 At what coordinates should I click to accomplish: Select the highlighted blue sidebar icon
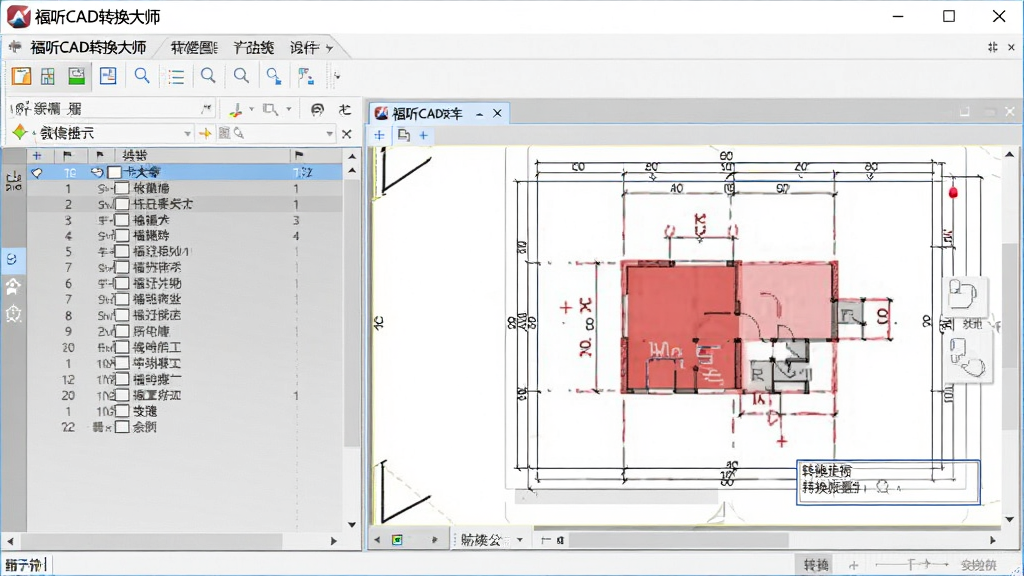coord(12,259)
